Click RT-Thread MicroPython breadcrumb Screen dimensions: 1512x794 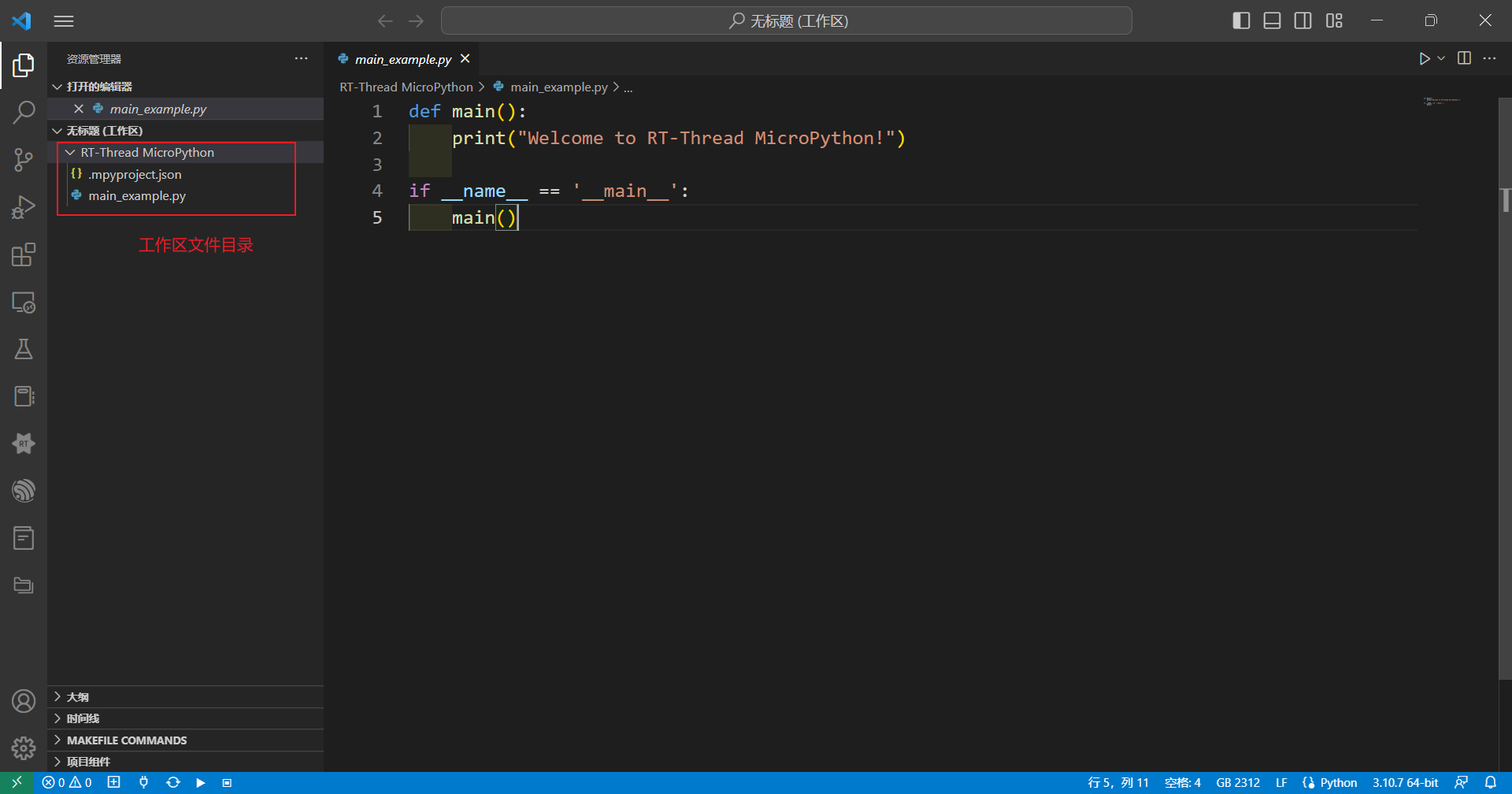pyautogui.click(x=406, y=87)
